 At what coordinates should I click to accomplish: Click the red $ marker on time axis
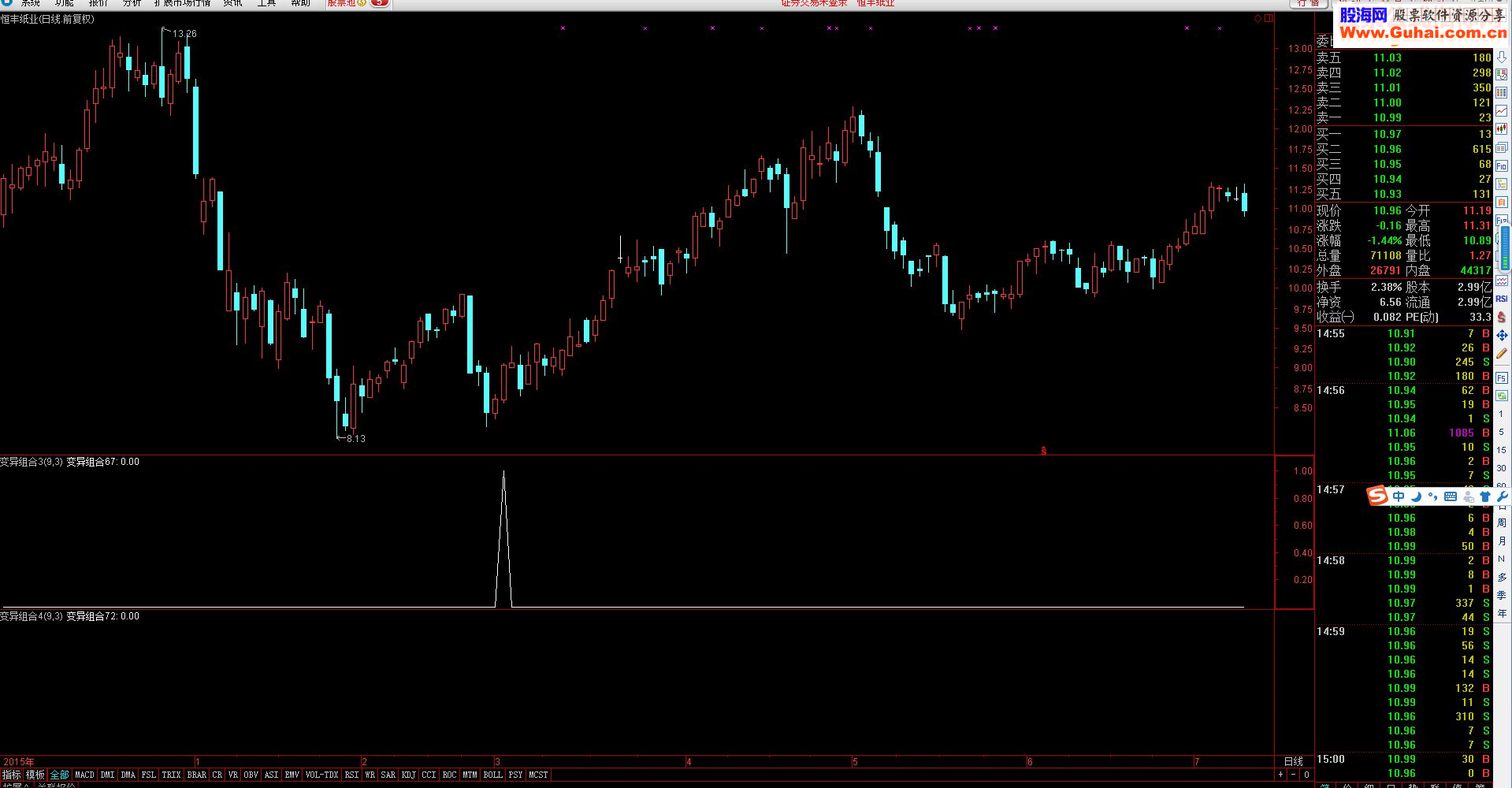pyautogui.click(x=1044, y=451)
